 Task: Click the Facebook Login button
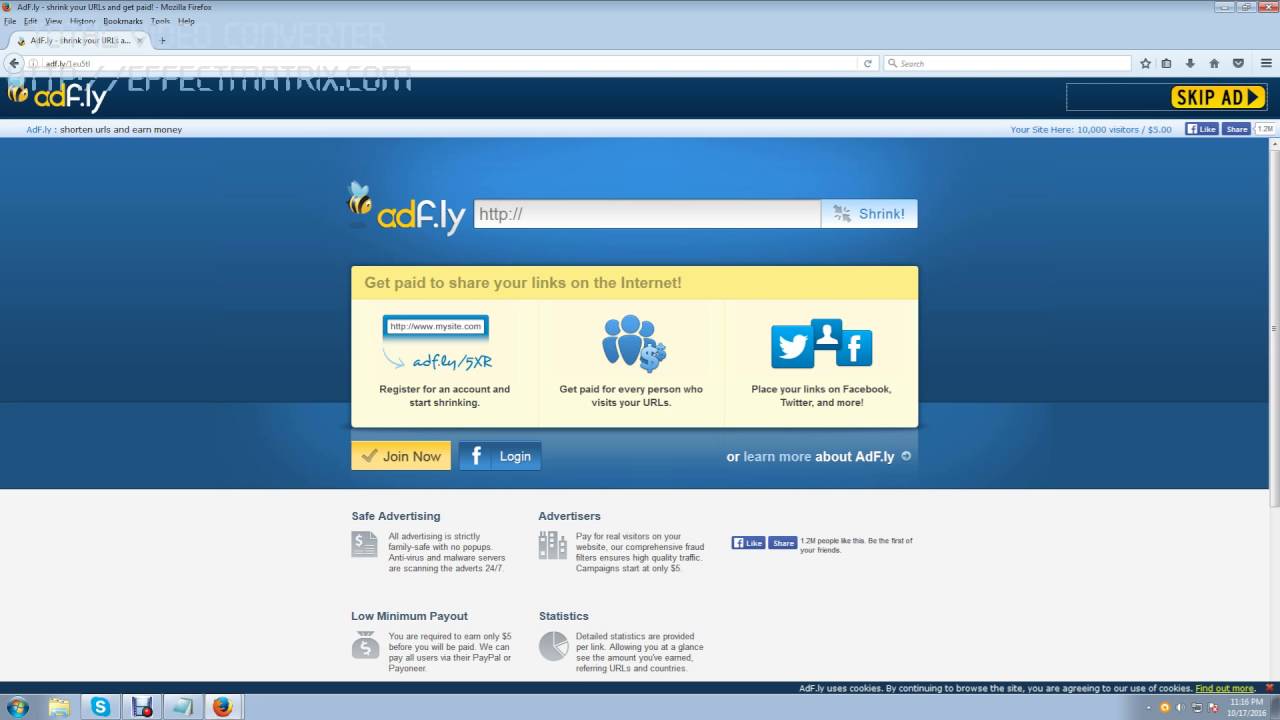pos(501,456)
